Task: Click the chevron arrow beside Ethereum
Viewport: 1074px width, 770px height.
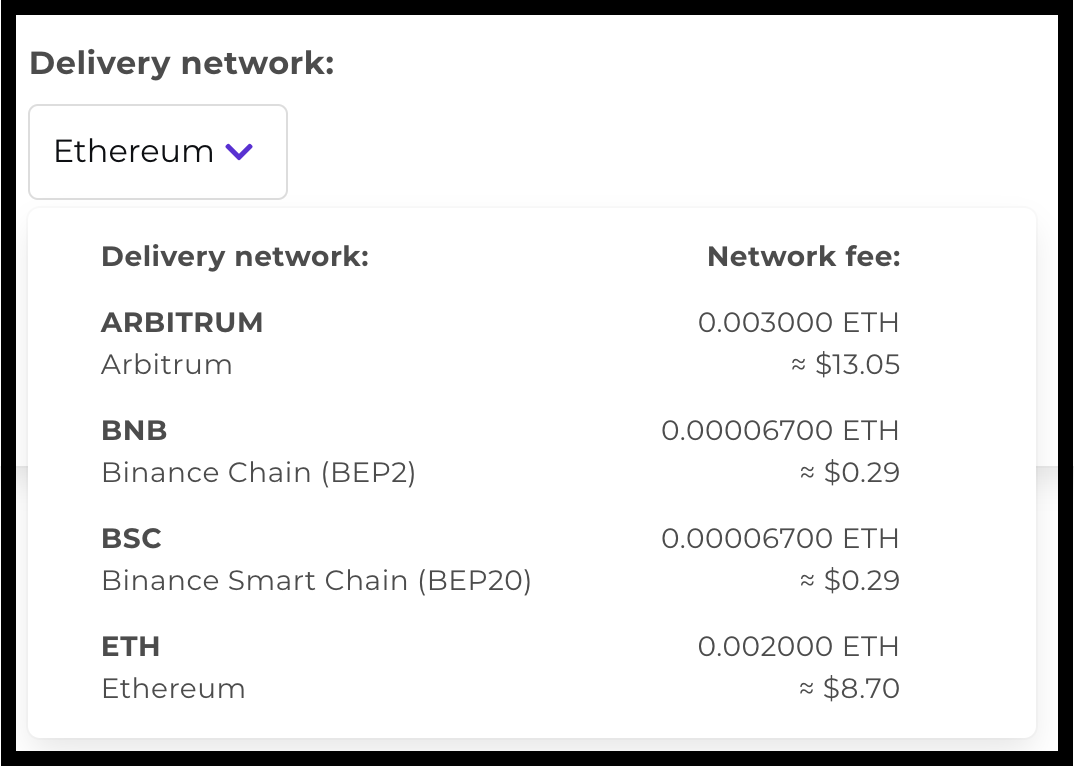Action: pos(238,151)
